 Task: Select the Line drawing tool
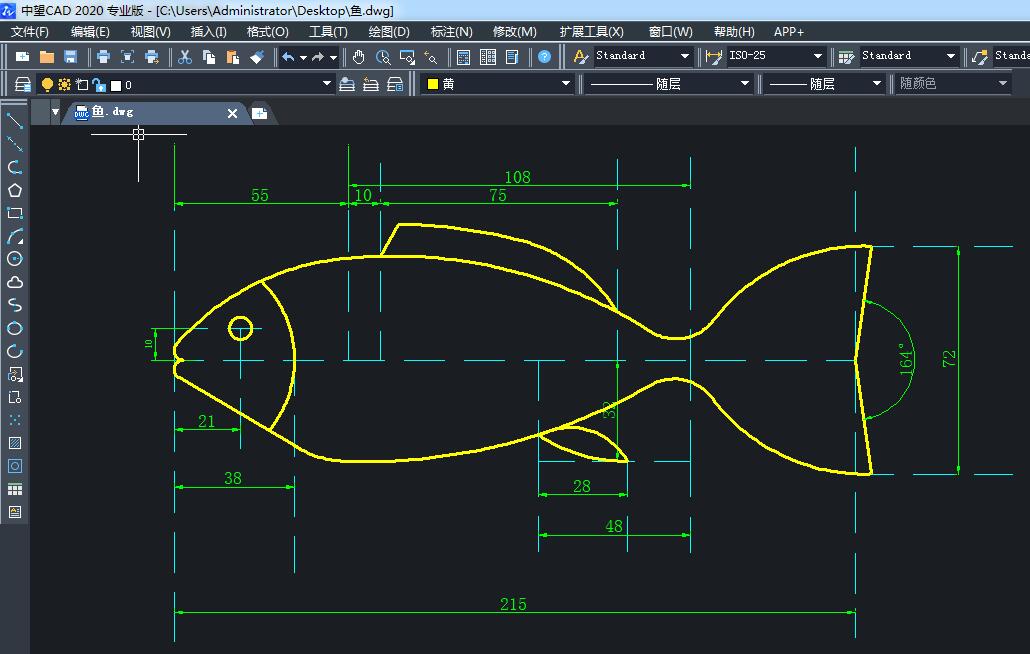15,121
